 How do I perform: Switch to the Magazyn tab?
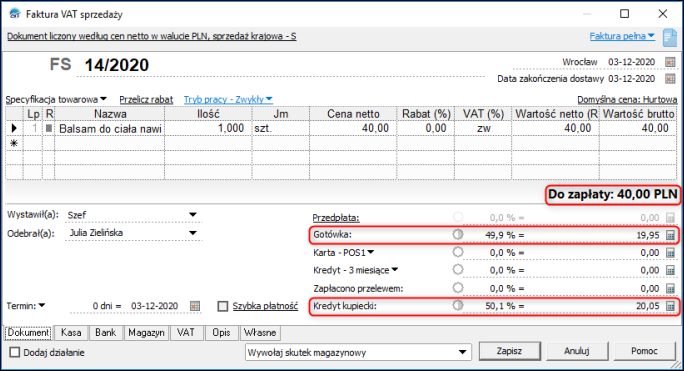146,333
